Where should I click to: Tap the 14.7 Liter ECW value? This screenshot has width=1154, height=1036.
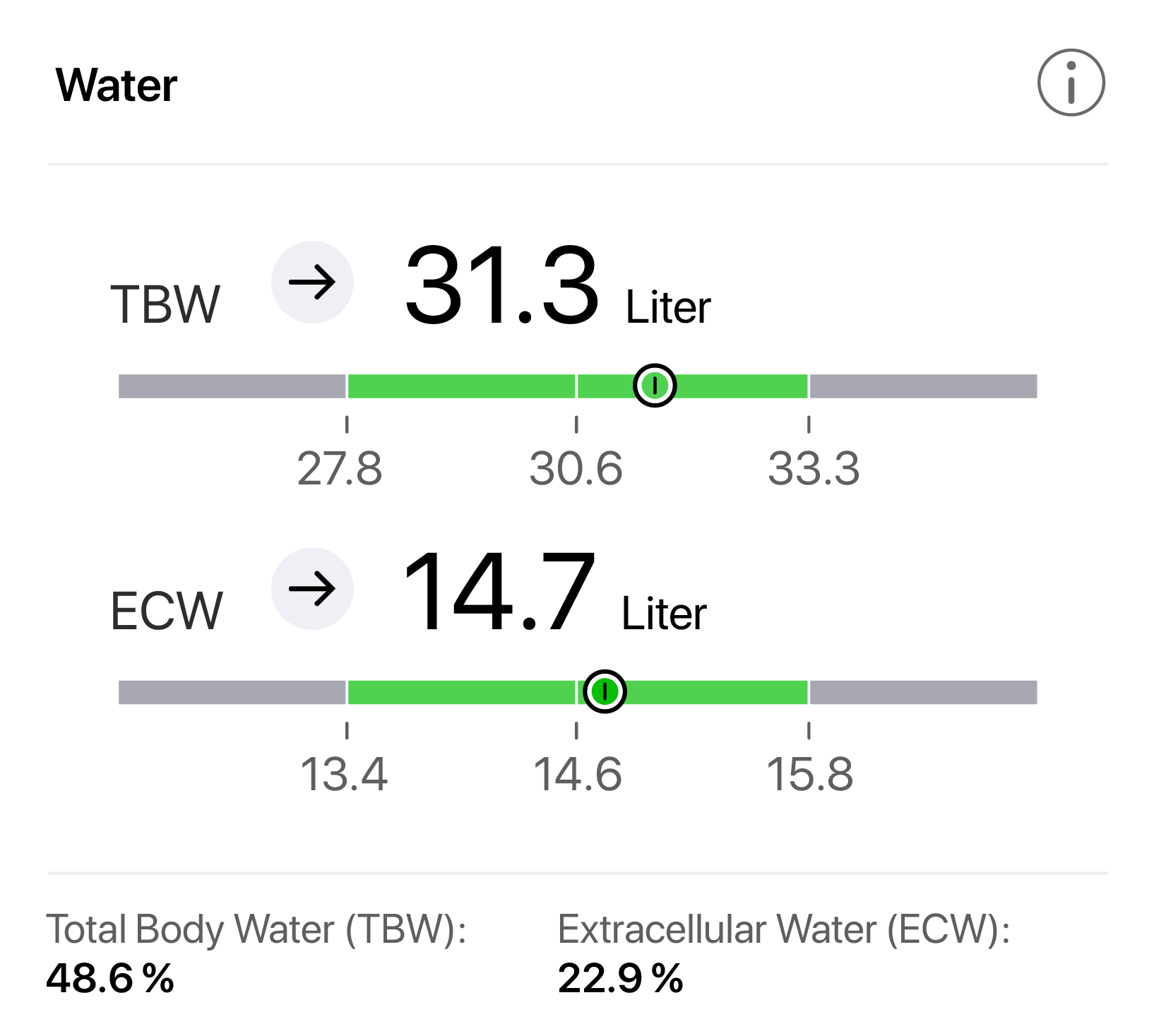pos(553,594)
